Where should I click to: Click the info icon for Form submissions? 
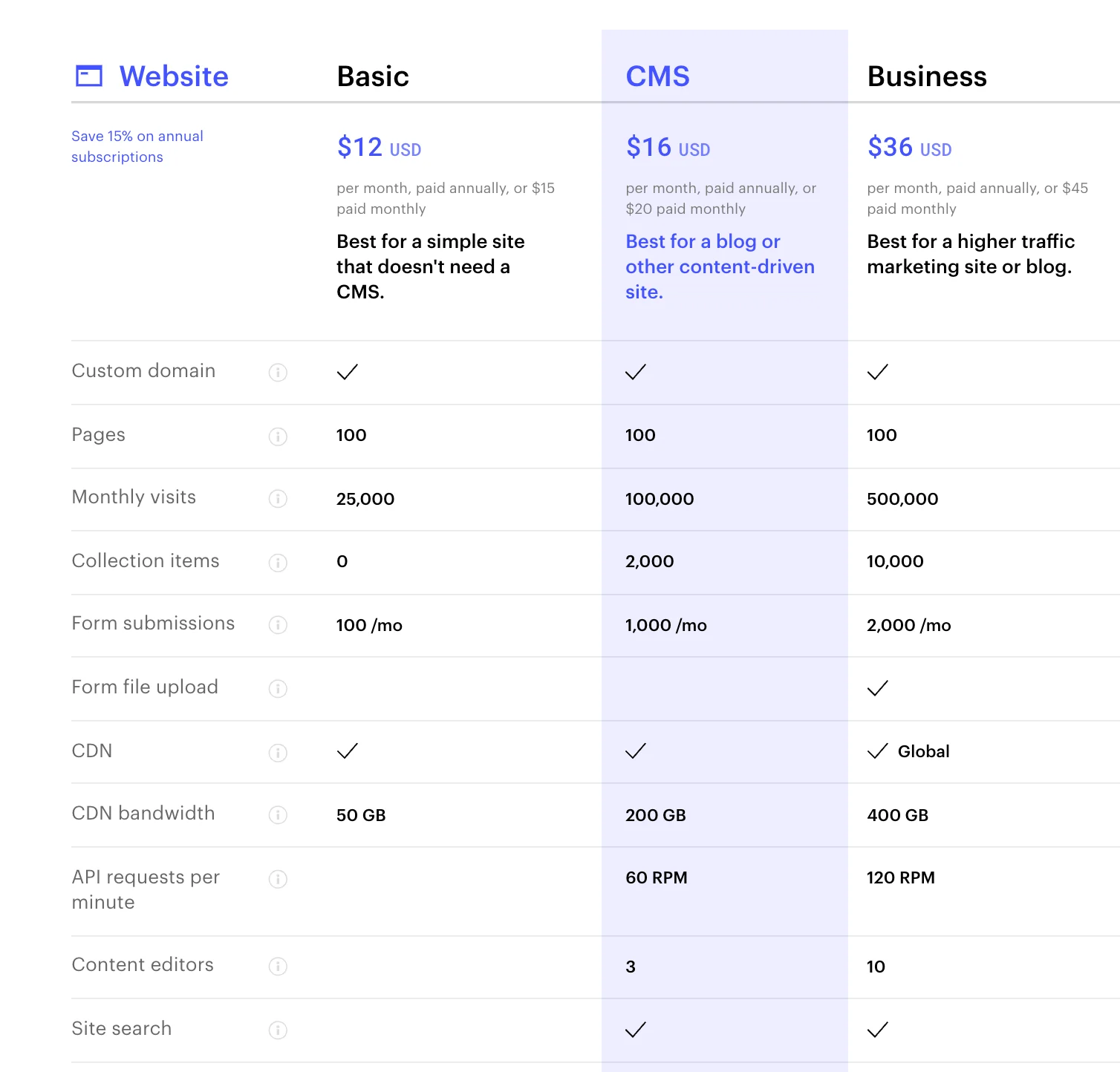click(x=278, y=624)
